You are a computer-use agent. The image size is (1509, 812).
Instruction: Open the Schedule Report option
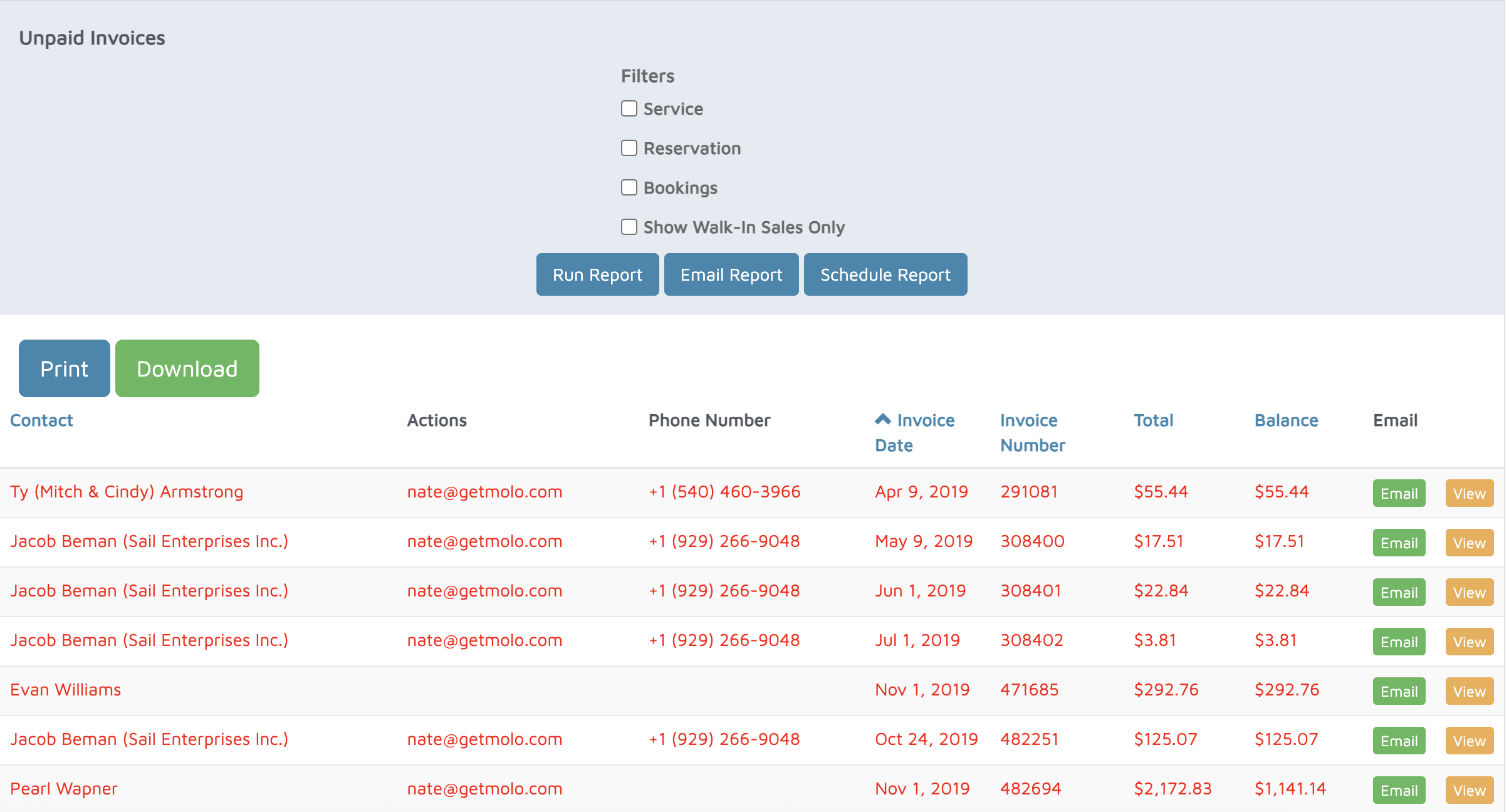(884, 274)
